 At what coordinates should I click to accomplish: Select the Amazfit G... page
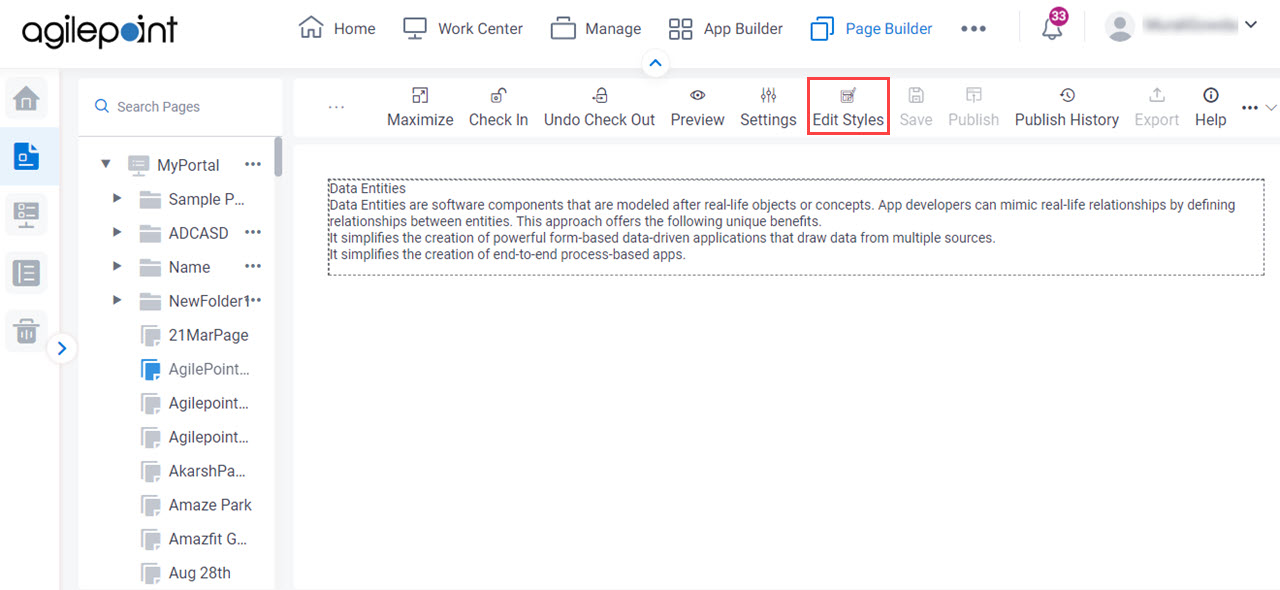[x=208, y=539]
